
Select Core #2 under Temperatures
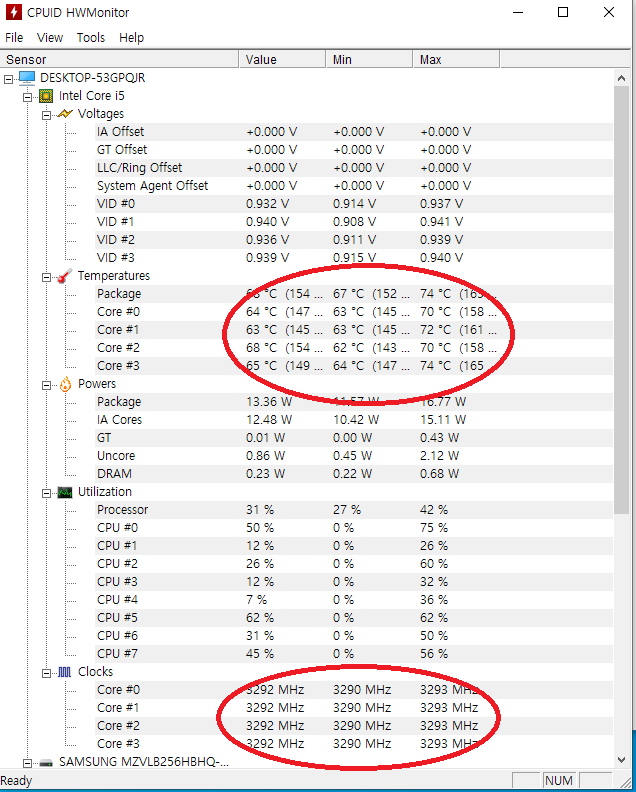[354, 348]
